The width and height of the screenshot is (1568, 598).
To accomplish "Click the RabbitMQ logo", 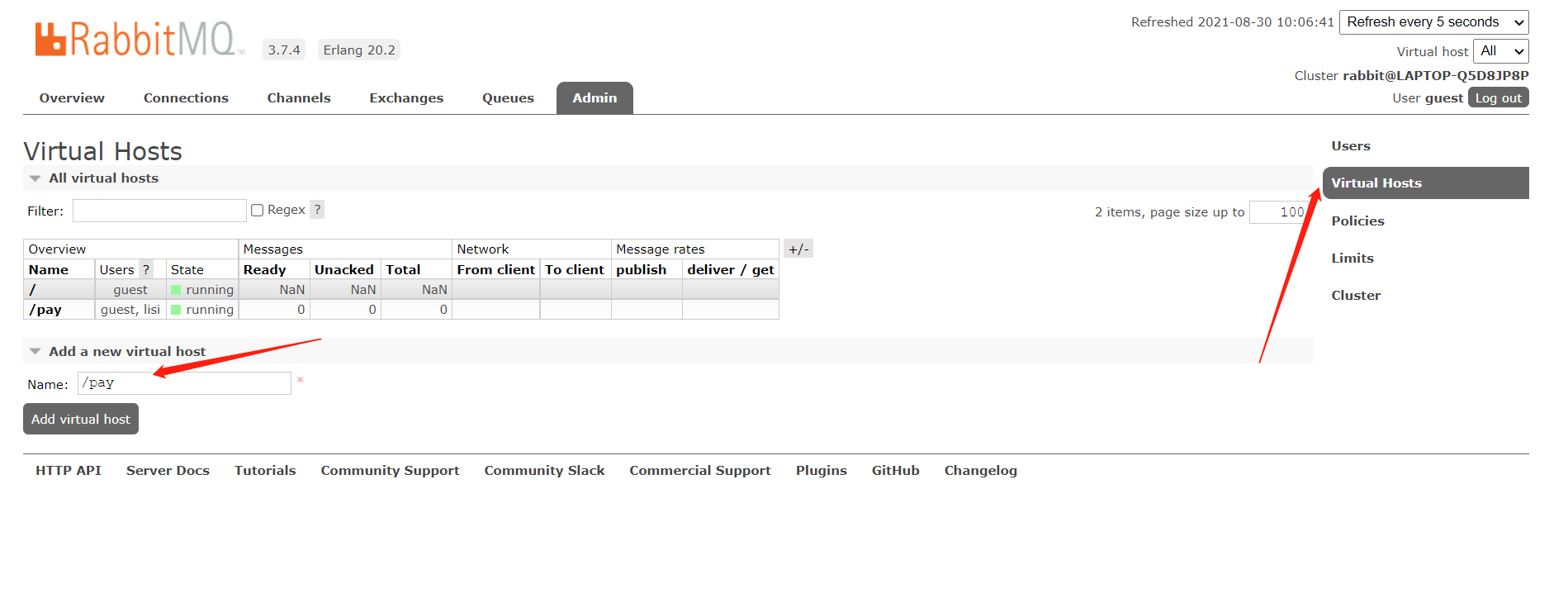I will (140, 39).
